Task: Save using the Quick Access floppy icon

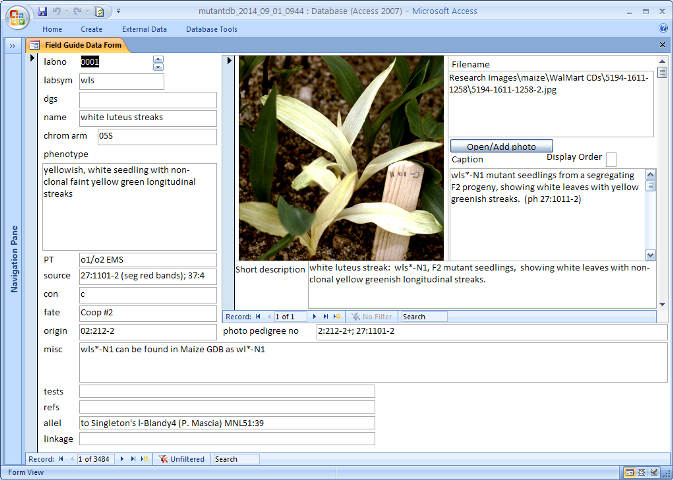Action: point(43,11)
